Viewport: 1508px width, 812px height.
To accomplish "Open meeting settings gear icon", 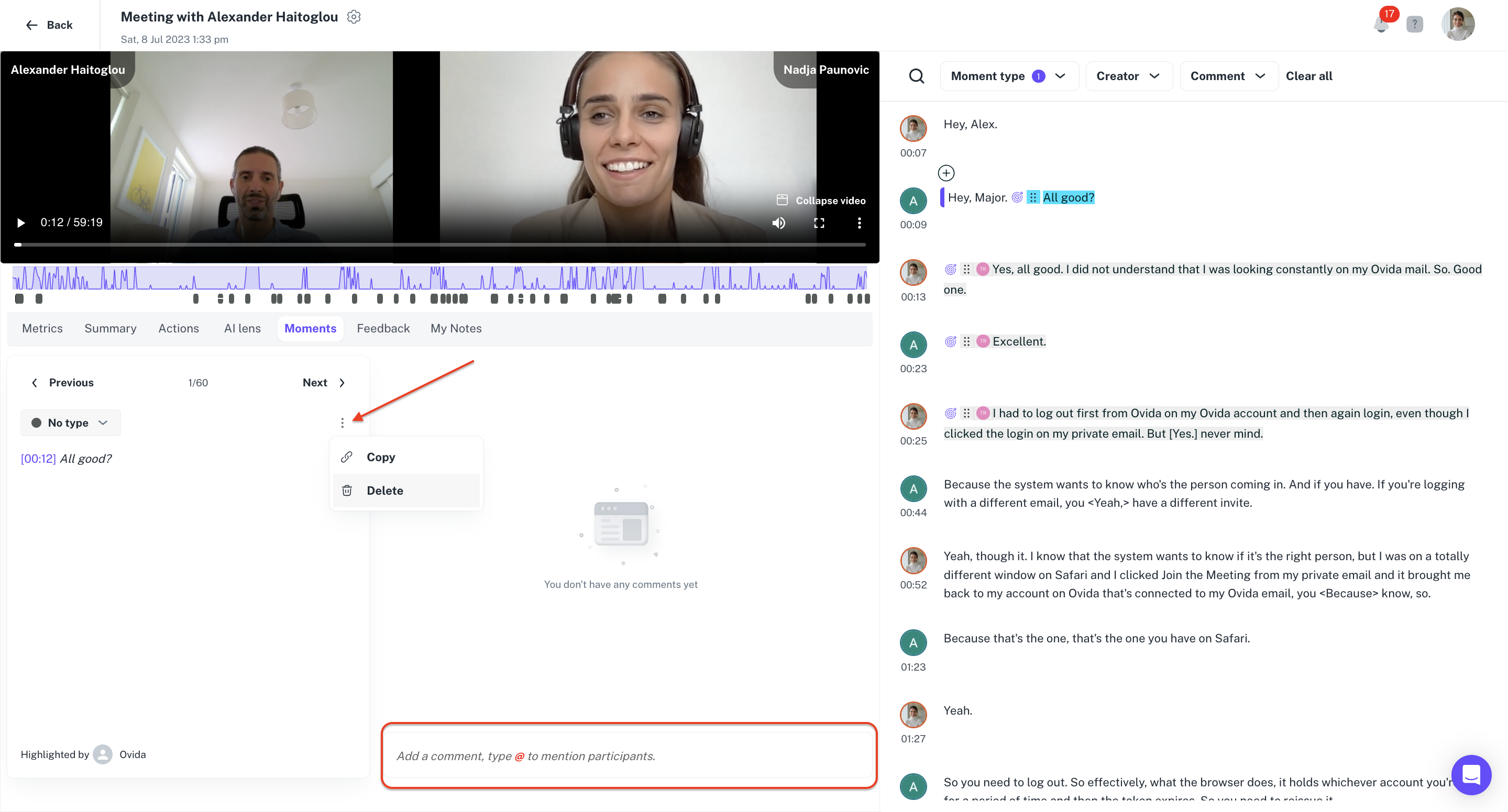I will click(354, 17).
